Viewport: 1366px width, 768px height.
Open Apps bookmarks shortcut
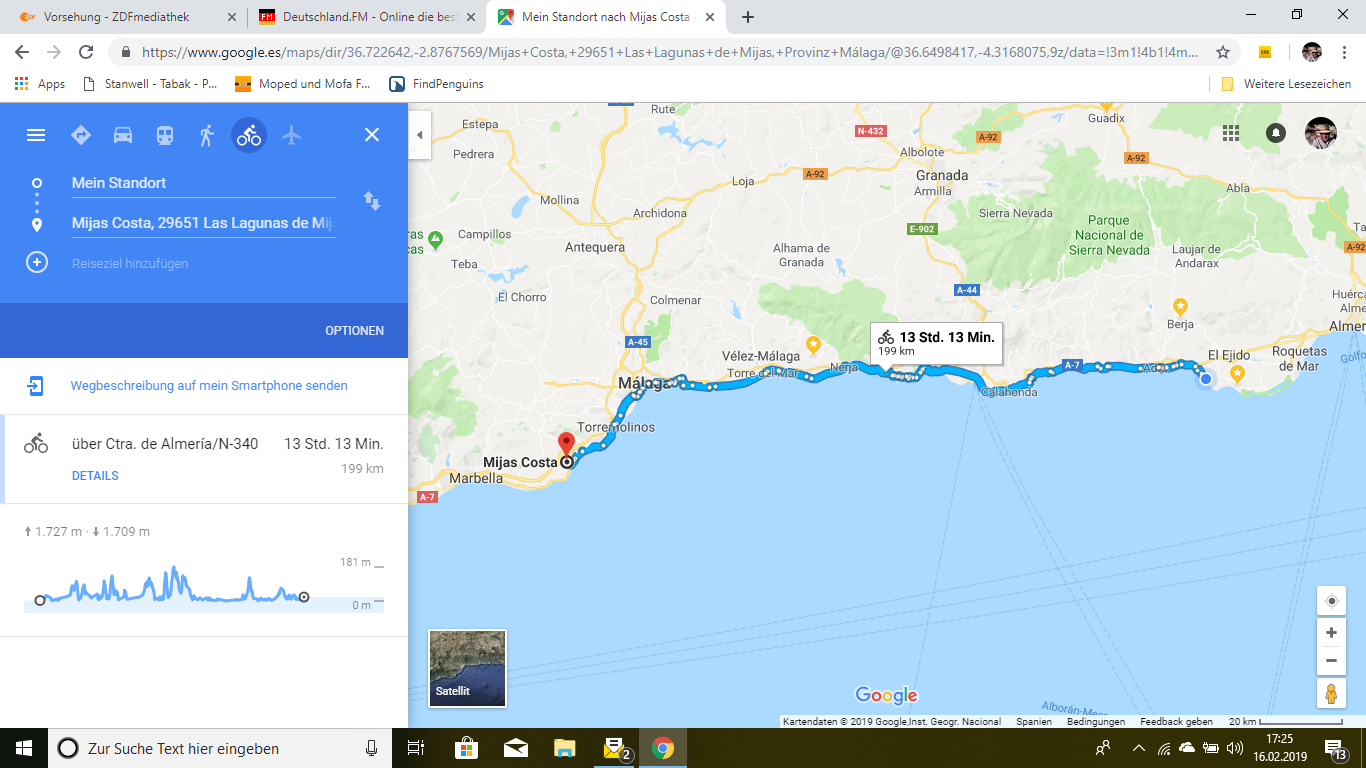tap(40, 84)
